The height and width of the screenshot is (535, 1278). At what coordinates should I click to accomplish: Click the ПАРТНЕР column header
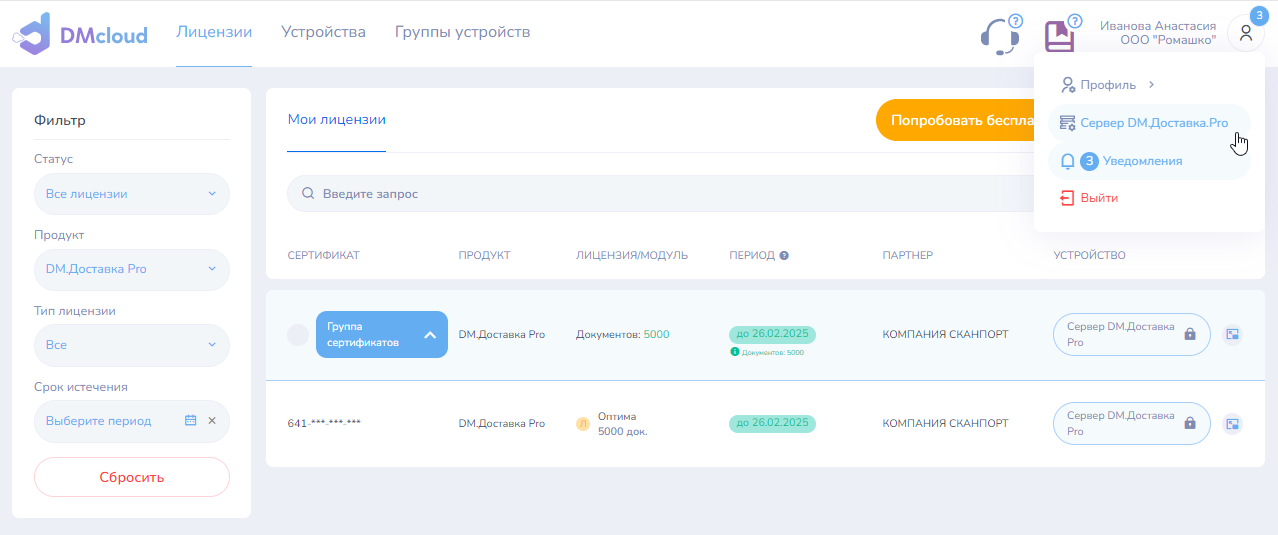click(907, 256)
